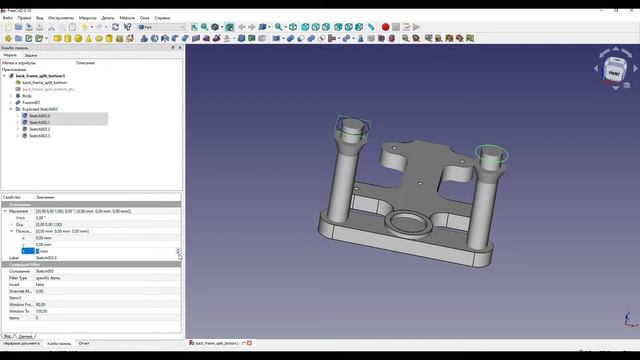Image resolution: width=640 pixels, height=360 pixels.
Task: Click the Mirror shape icon
Action: coord(165,38)
